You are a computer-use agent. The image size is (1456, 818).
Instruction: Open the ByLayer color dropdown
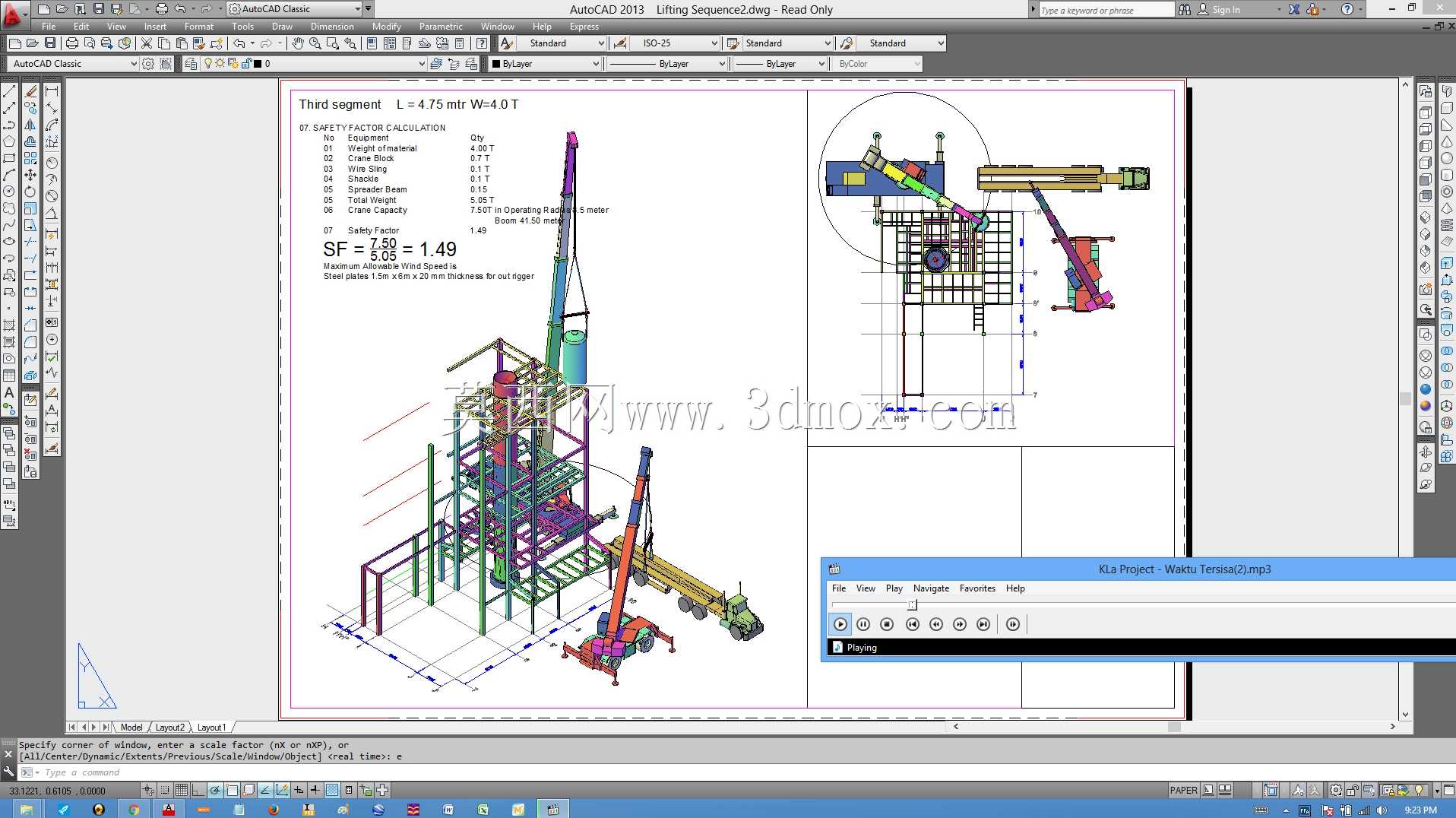(545, 64)
